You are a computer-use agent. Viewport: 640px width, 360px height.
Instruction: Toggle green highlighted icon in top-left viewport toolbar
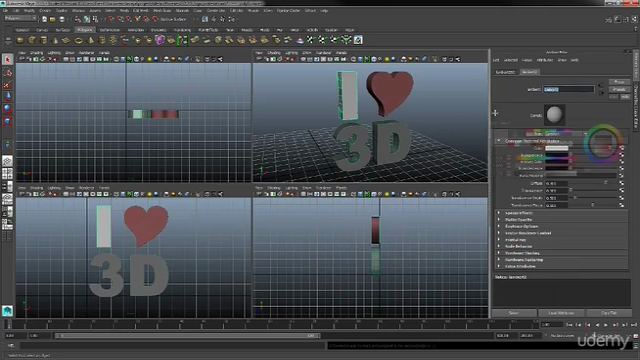click(x=129, y=60)
